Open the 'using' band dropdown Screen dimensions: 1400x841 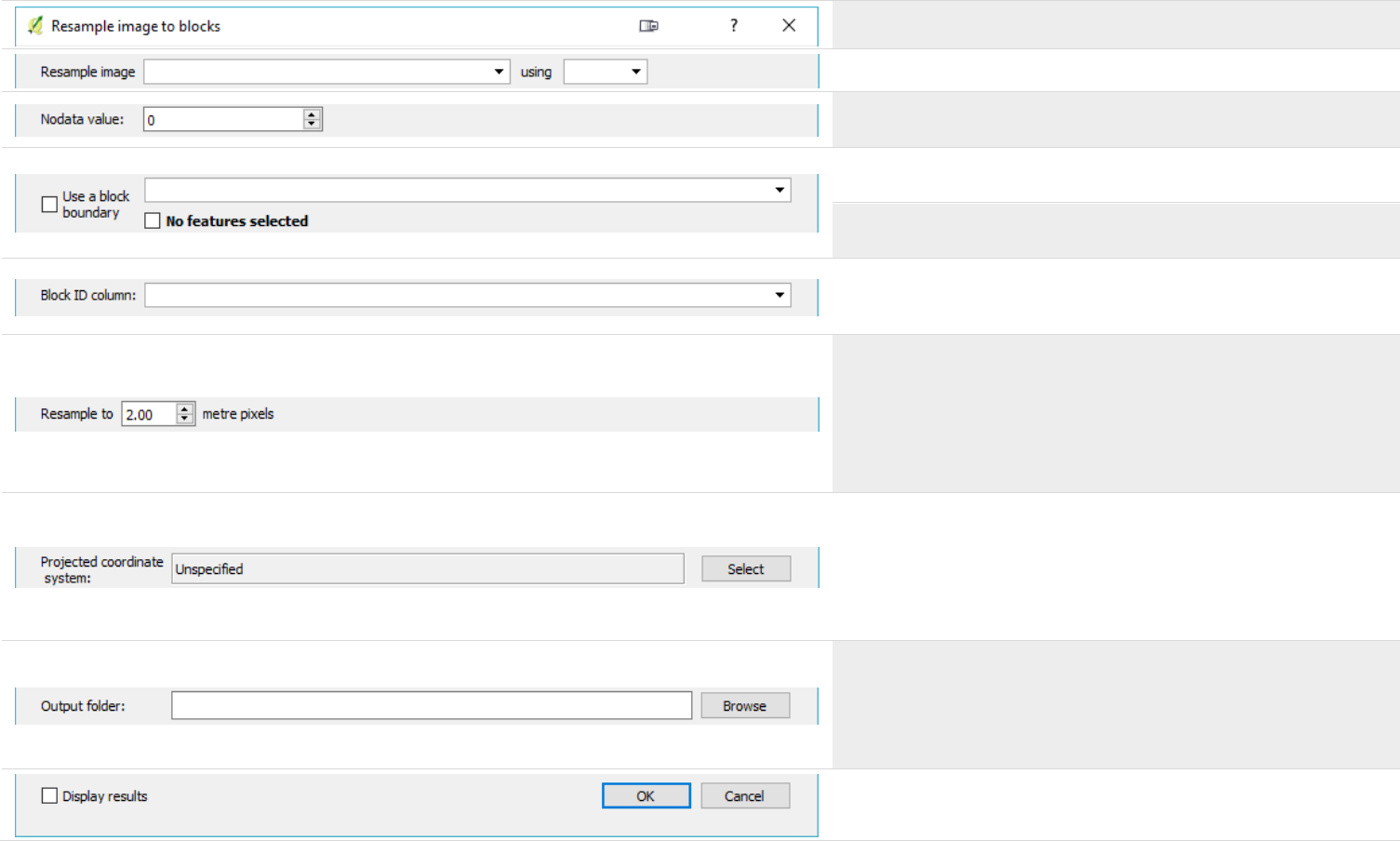(x=636, y=72)
